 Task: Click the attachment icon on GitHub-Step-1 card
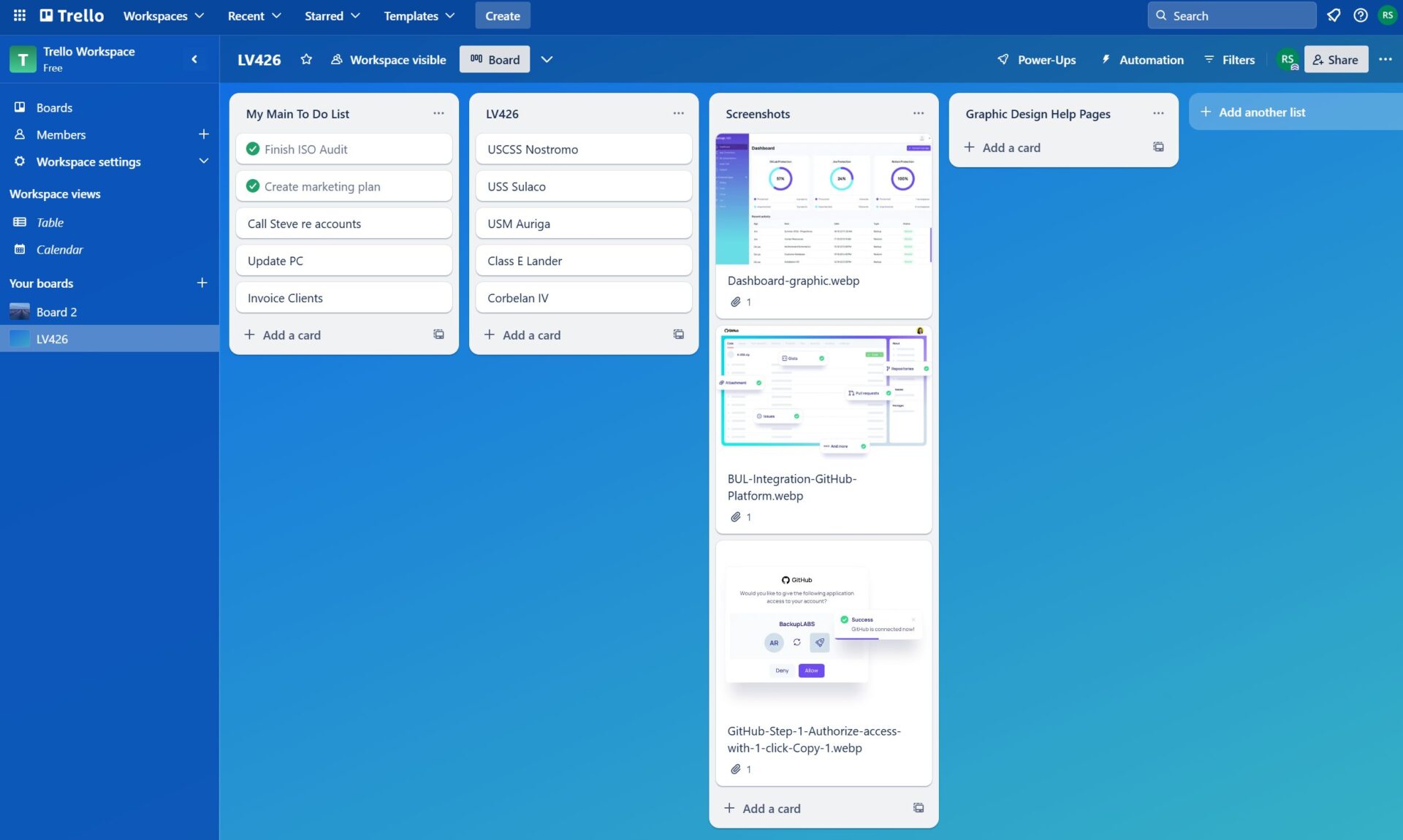point(736,769)
